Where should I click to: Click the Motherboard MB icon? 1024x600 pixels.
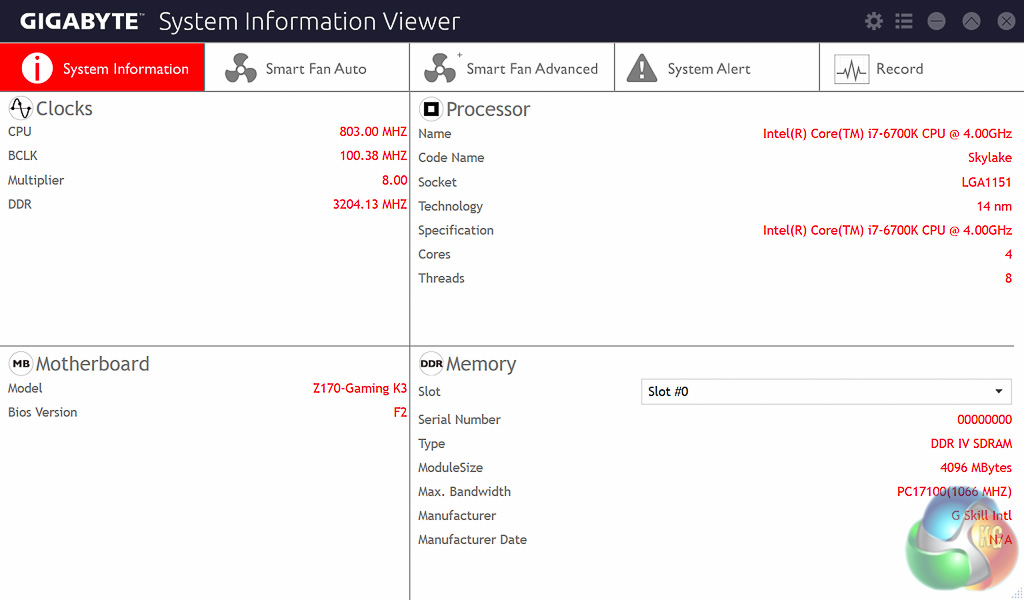pyautogui.click(x=20, y=363)
